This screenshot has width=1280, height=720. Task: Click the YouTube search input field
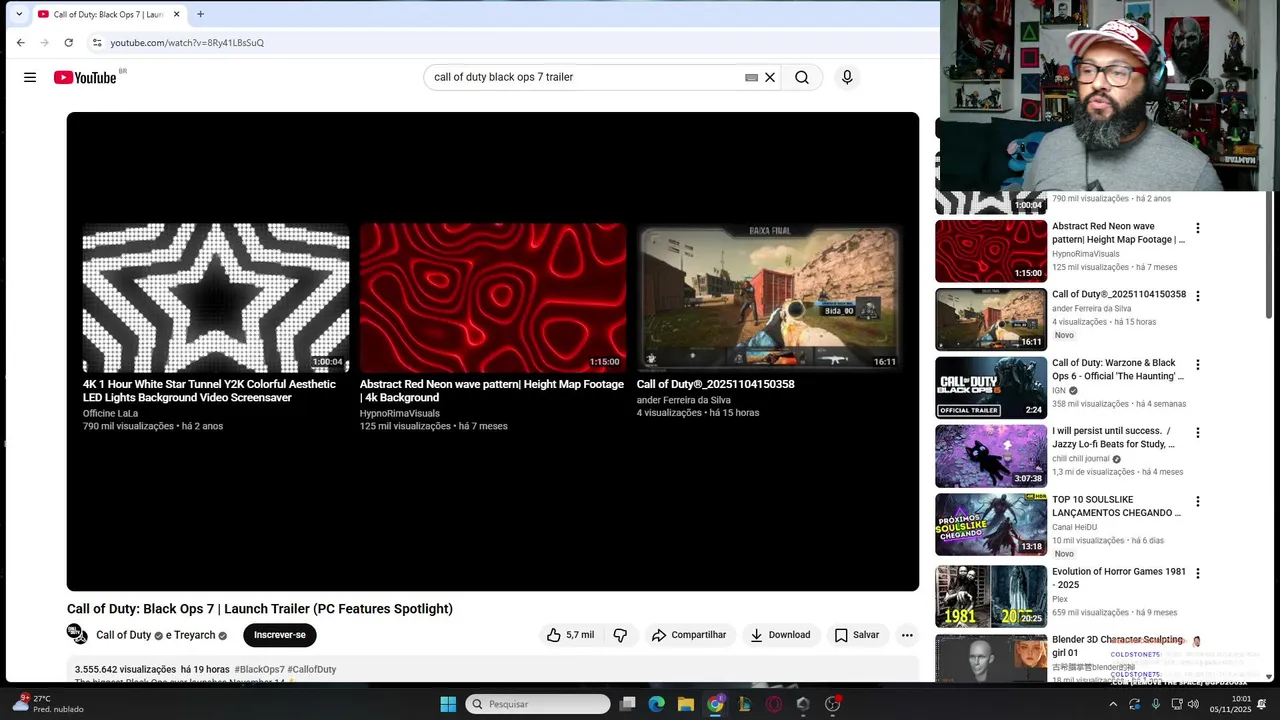click(585, 77)
